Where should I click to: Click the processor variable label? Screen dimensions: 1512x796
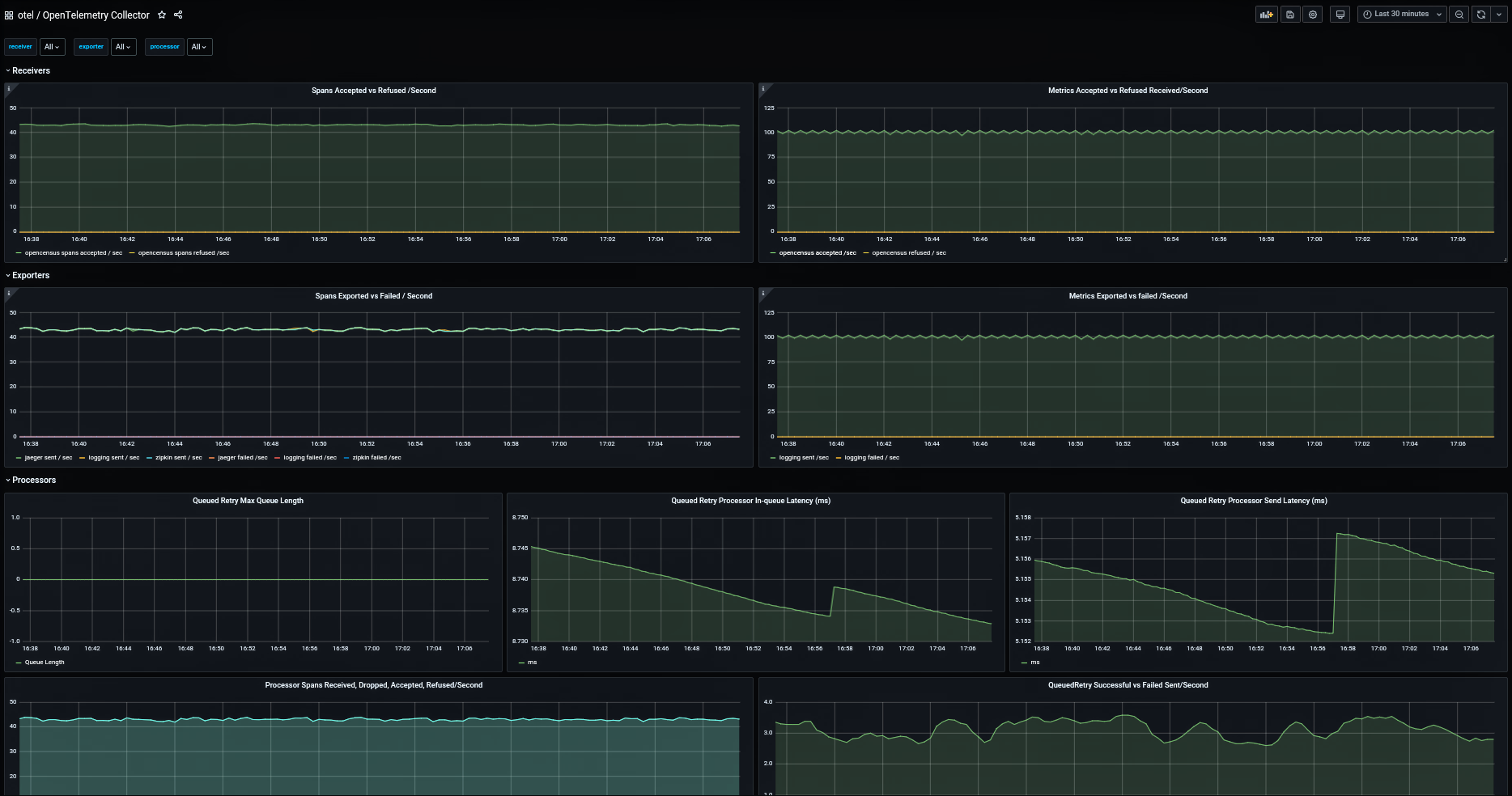pyautogui.click(x=164, y=46)
